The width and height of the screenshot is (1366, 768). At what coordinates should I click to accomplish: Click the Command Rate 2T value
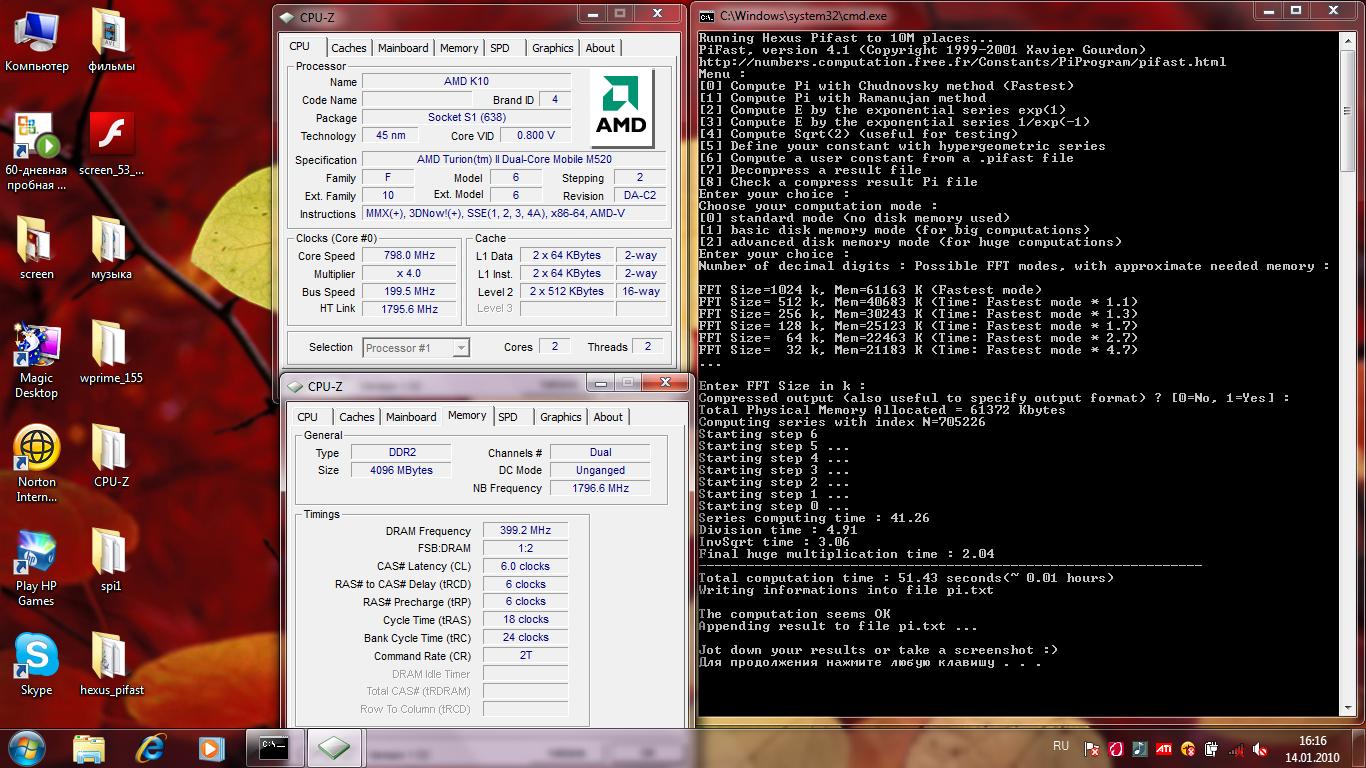[x=525, y=656]
